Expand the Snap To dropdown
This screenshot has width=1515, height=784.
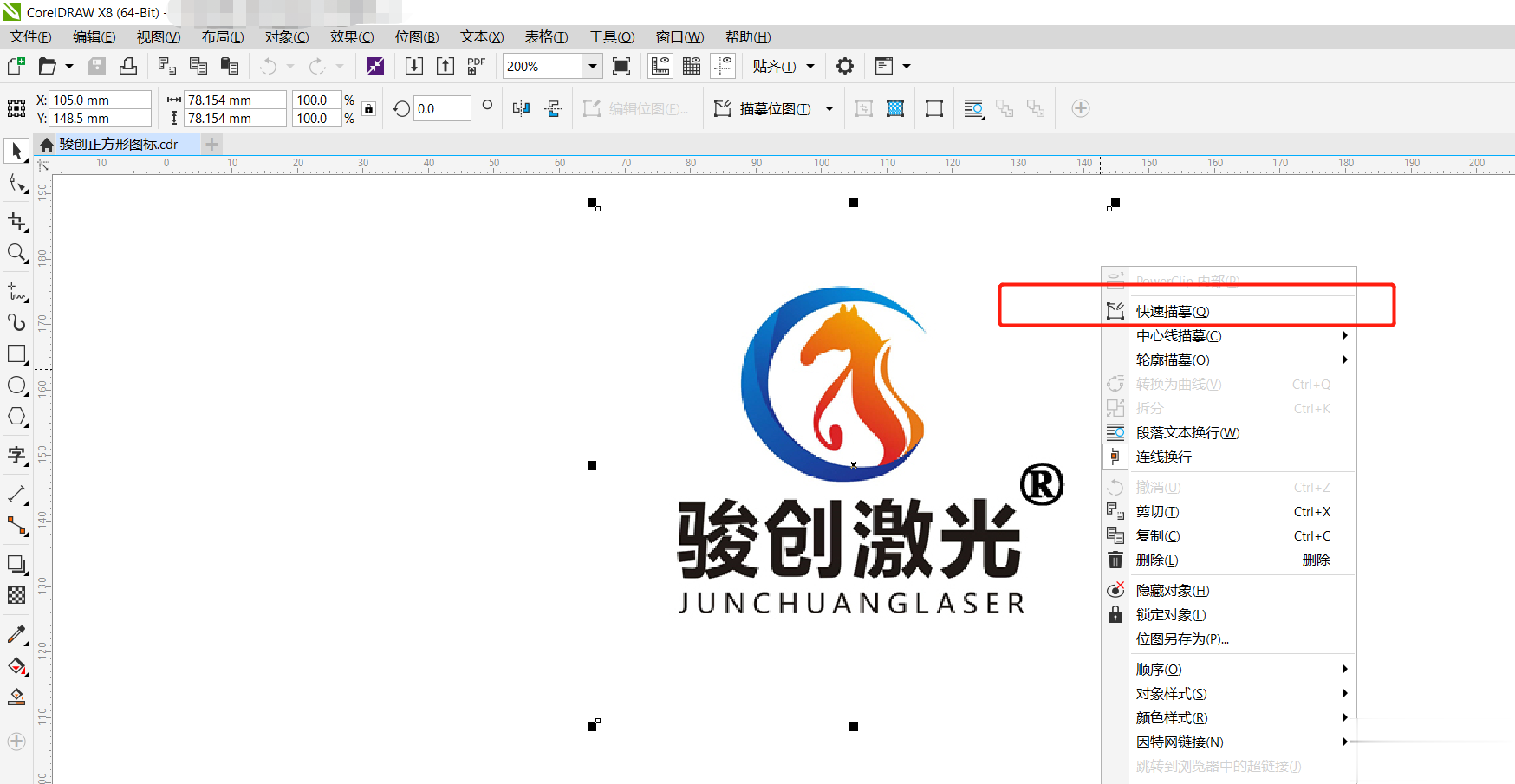(810, 66)
